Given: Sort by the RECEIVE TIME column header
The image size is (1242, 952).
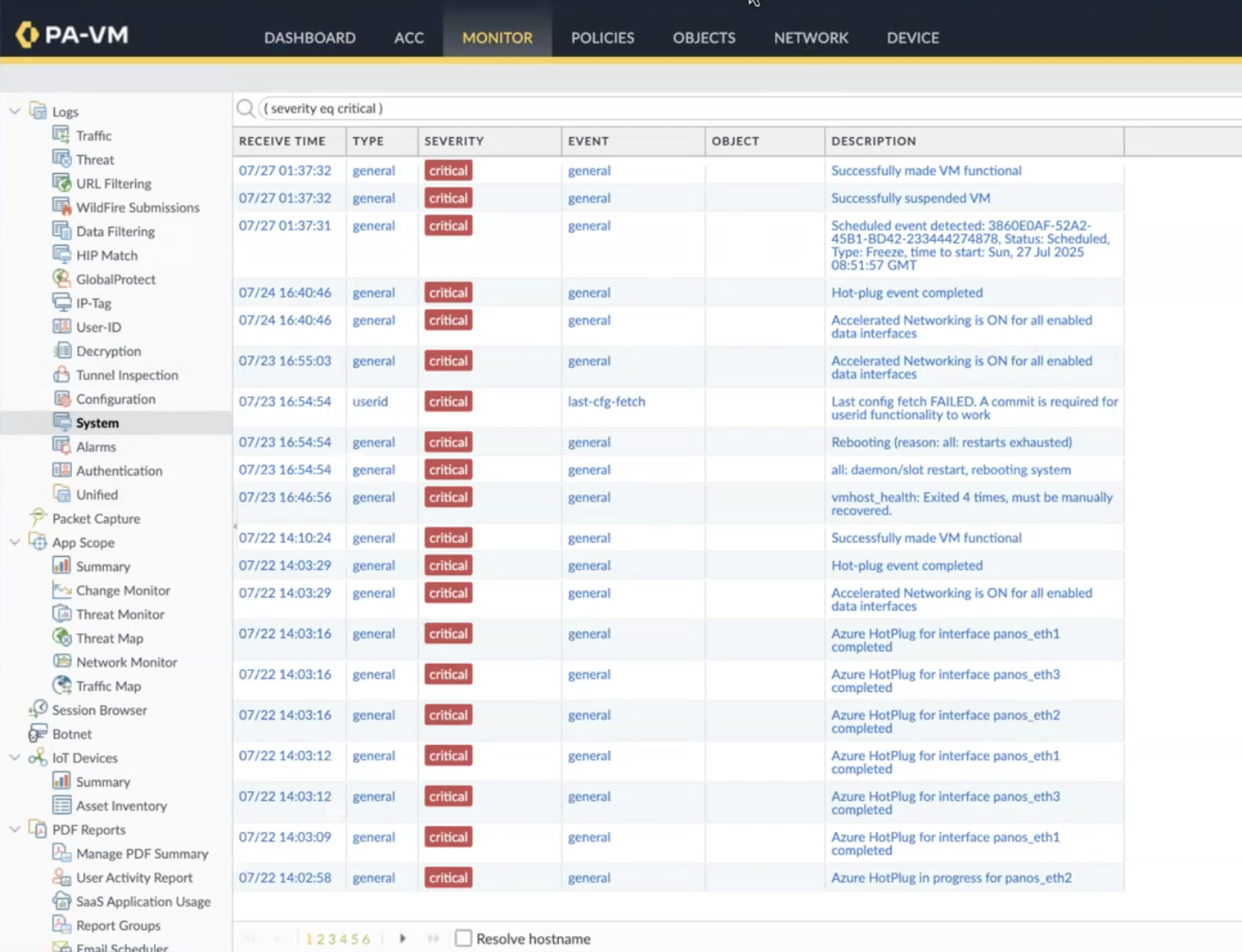Looking at the screenshot, I should (282, 141).
